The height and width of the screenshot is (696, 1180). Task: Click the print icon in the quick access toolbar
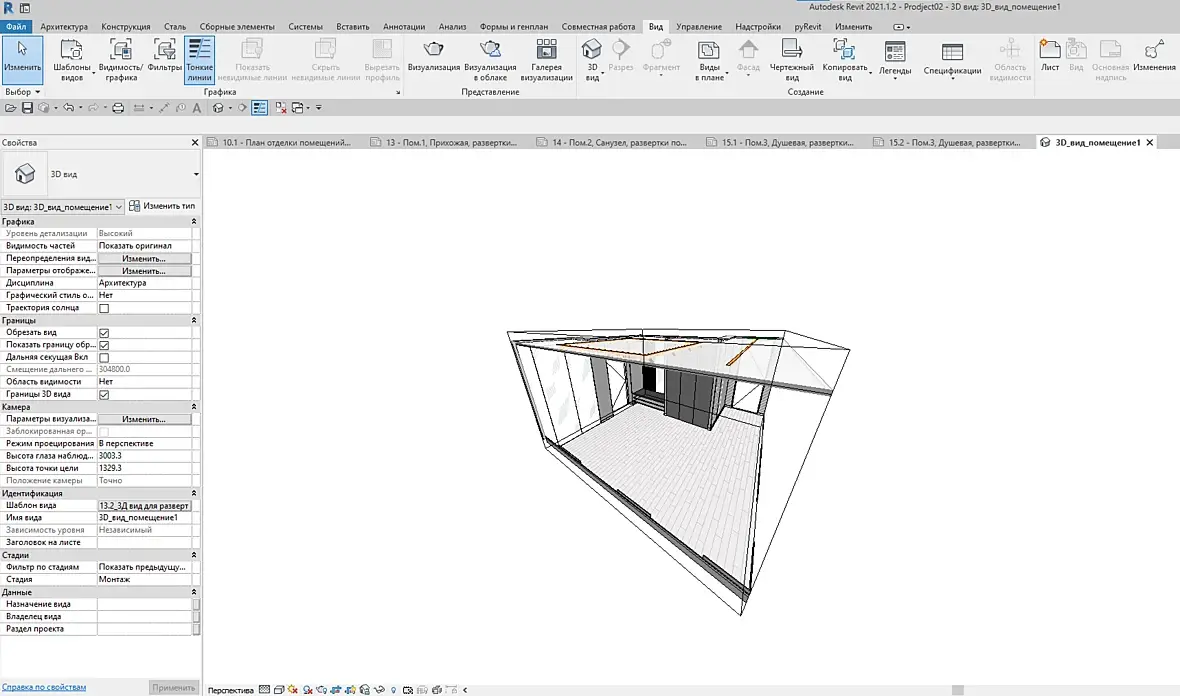[118, 108]
